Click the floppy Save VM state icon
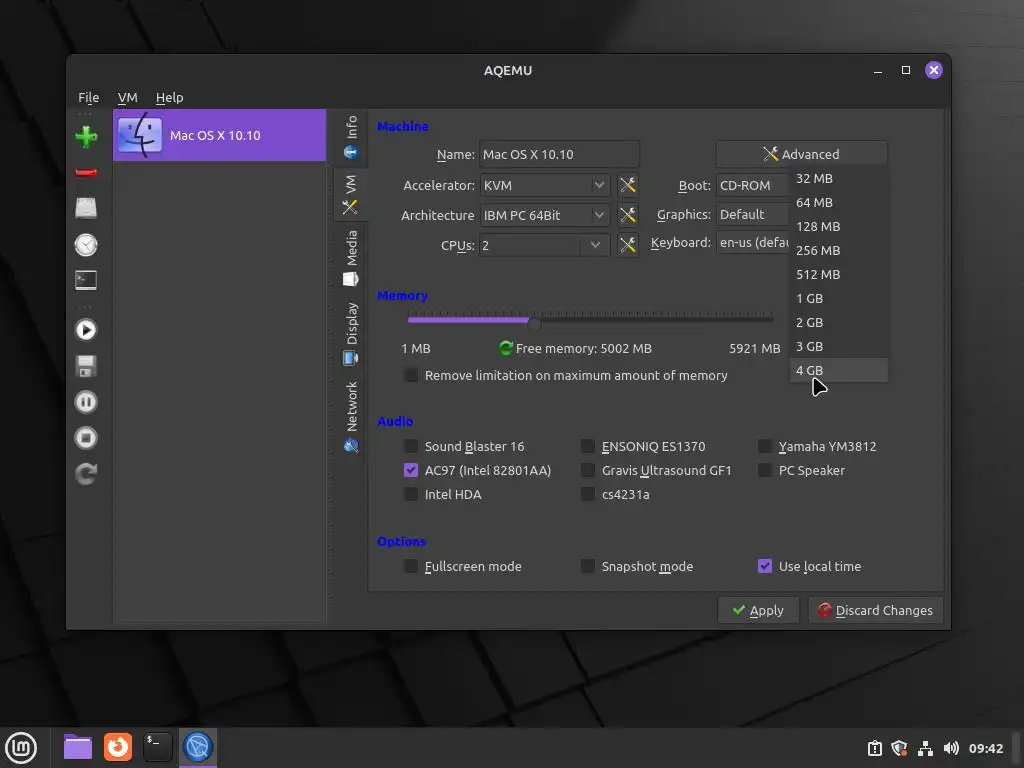 coord(86,366)
